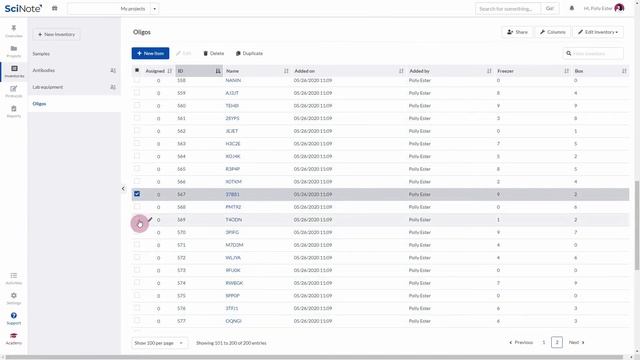Image resolution: width=640 pixels, height=360 pixels.
Task: Check the checkbox for row 576
Action: [137, 308]
